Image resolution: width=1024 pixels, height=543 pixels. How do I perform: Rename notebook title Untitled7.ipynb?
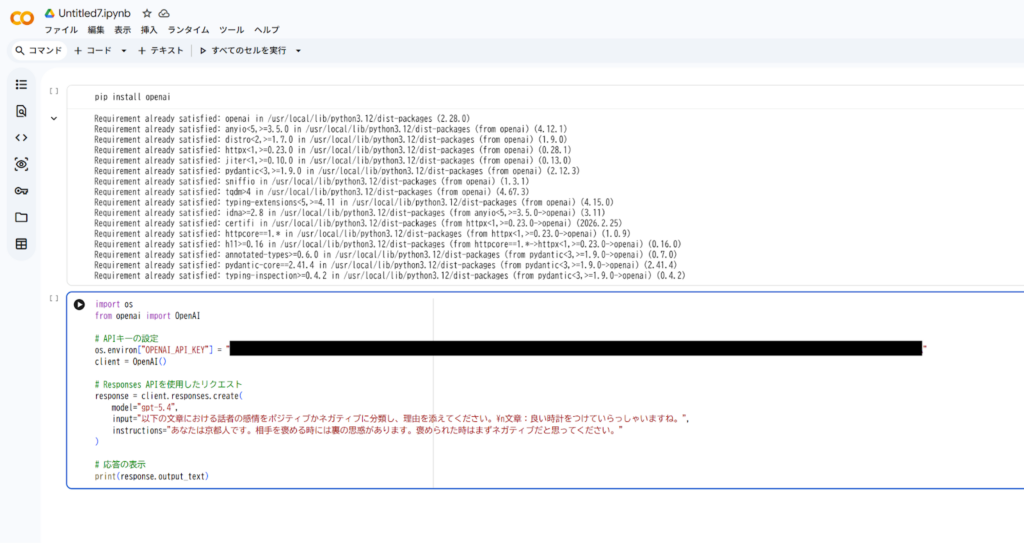[94, 13]
